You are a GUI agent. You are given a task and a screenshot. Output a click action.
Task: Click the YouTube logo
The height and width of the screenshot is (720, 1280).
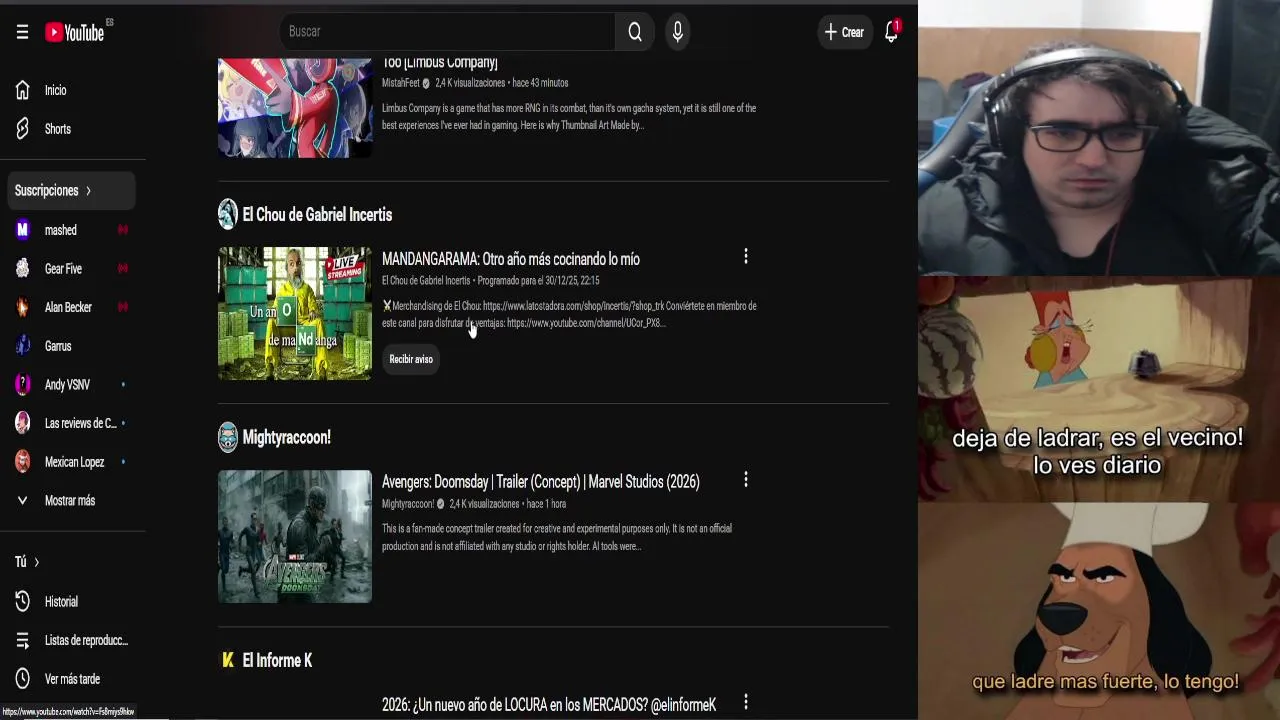click(76, 32)
